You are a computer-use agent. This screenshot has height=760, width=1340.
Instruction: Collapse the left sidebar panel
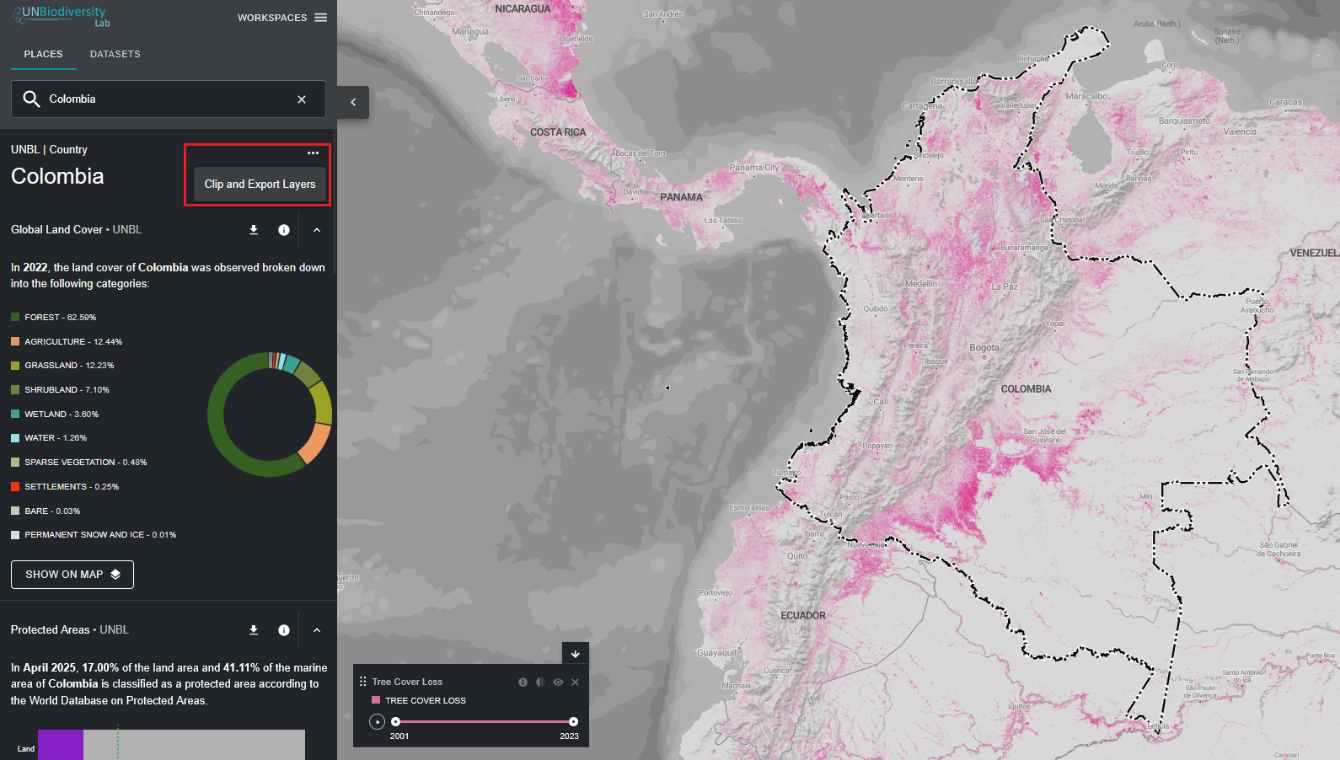353,102
